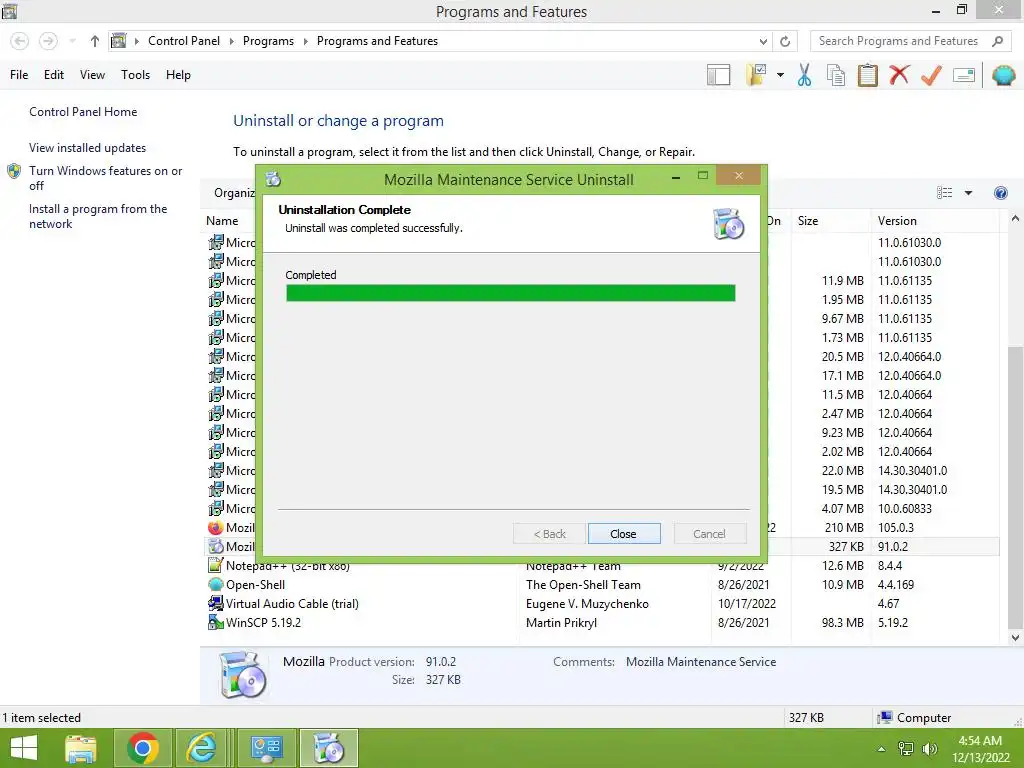
Task: Expand chevron after Programs breadcrumb
Action: point(305,41)
